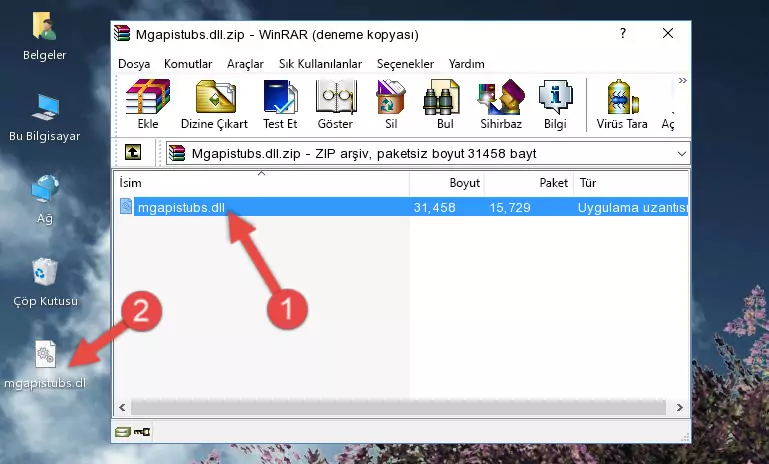
Task: Click the 15,729 packed size cell
Action: click(x=510, y=207)
